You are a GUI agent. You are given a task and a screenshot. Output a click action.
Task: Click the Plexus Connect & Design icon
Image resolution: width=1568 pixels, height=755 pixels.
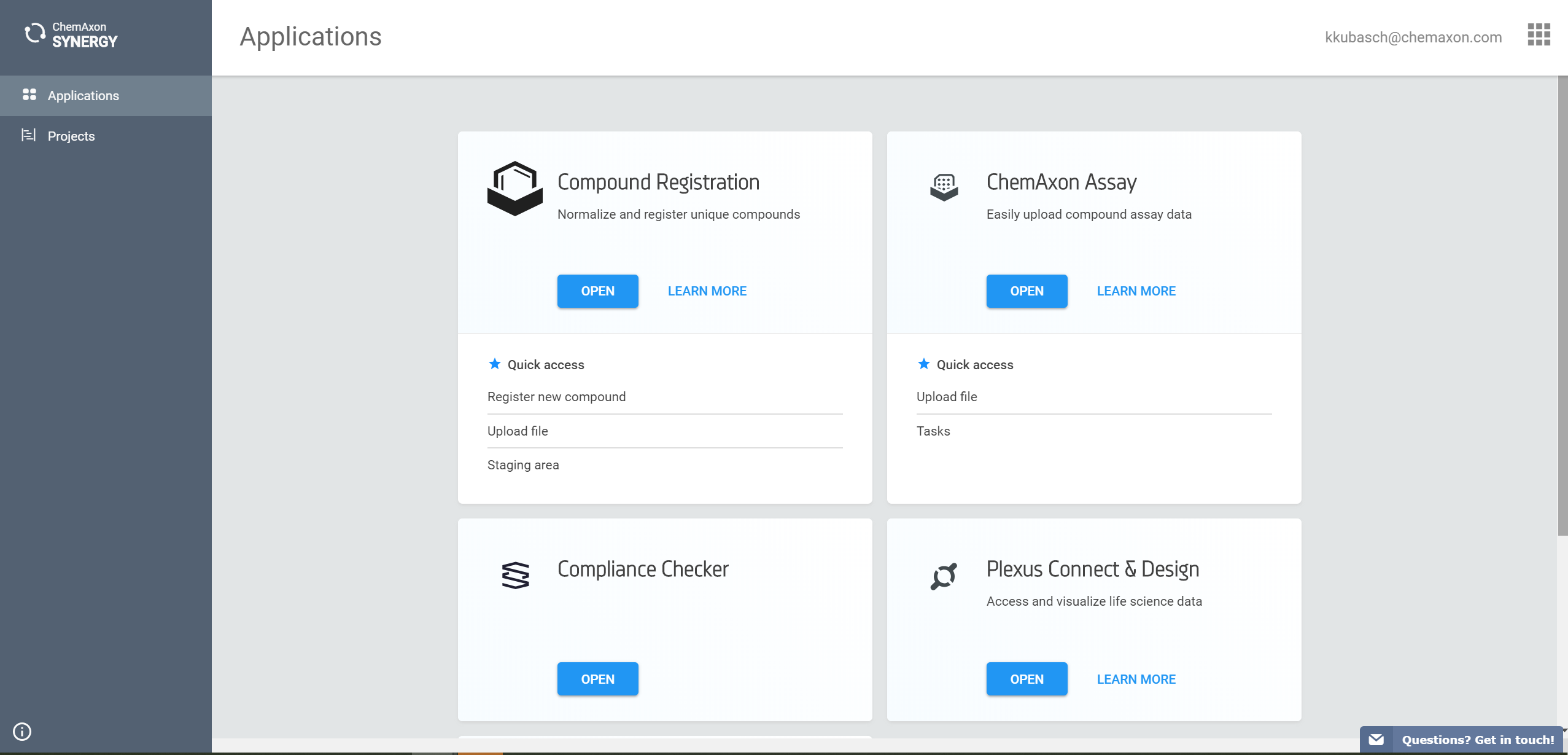point(944,576)
